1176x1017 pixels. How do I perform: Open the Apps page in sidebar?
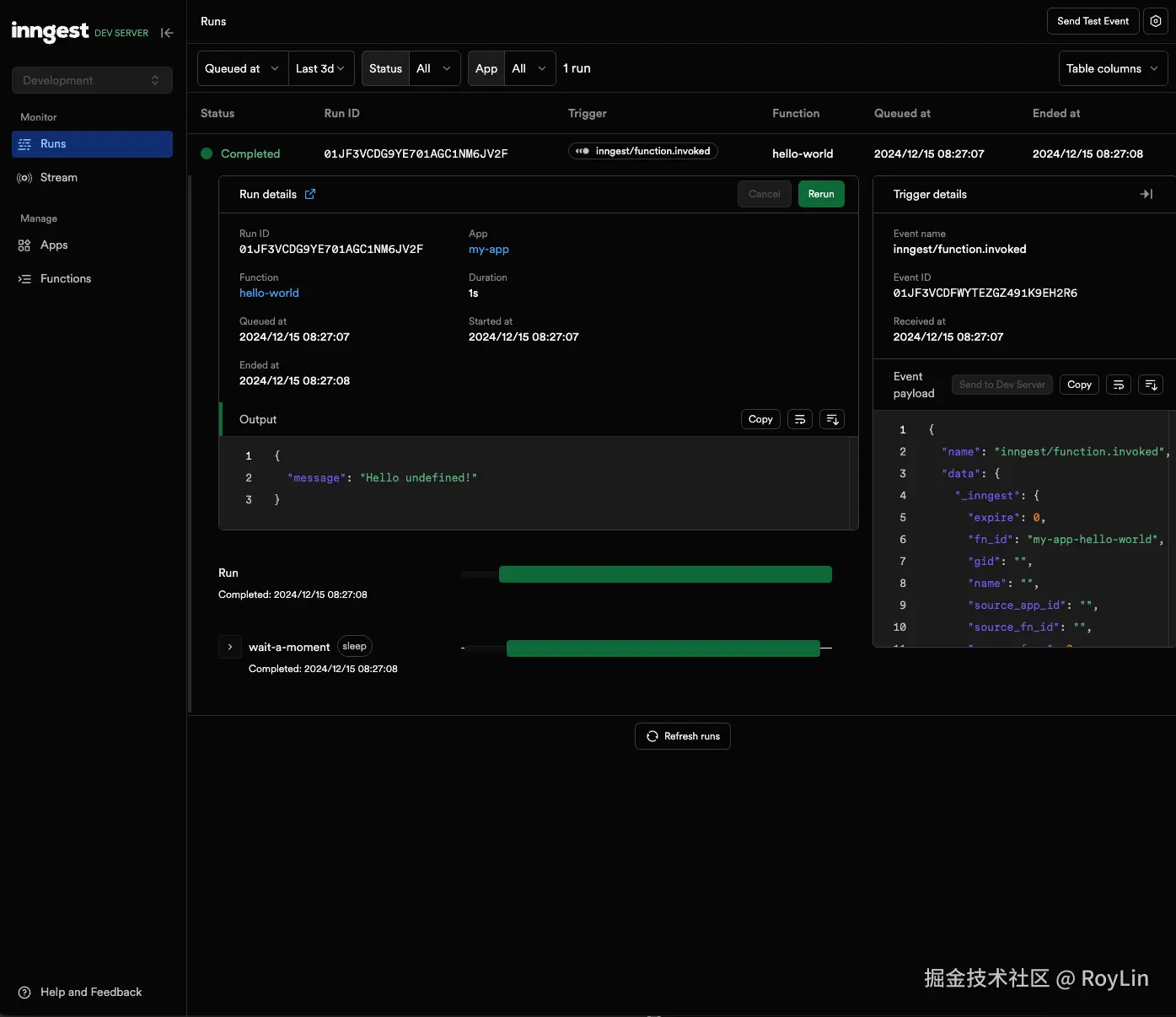pos(92,245)
